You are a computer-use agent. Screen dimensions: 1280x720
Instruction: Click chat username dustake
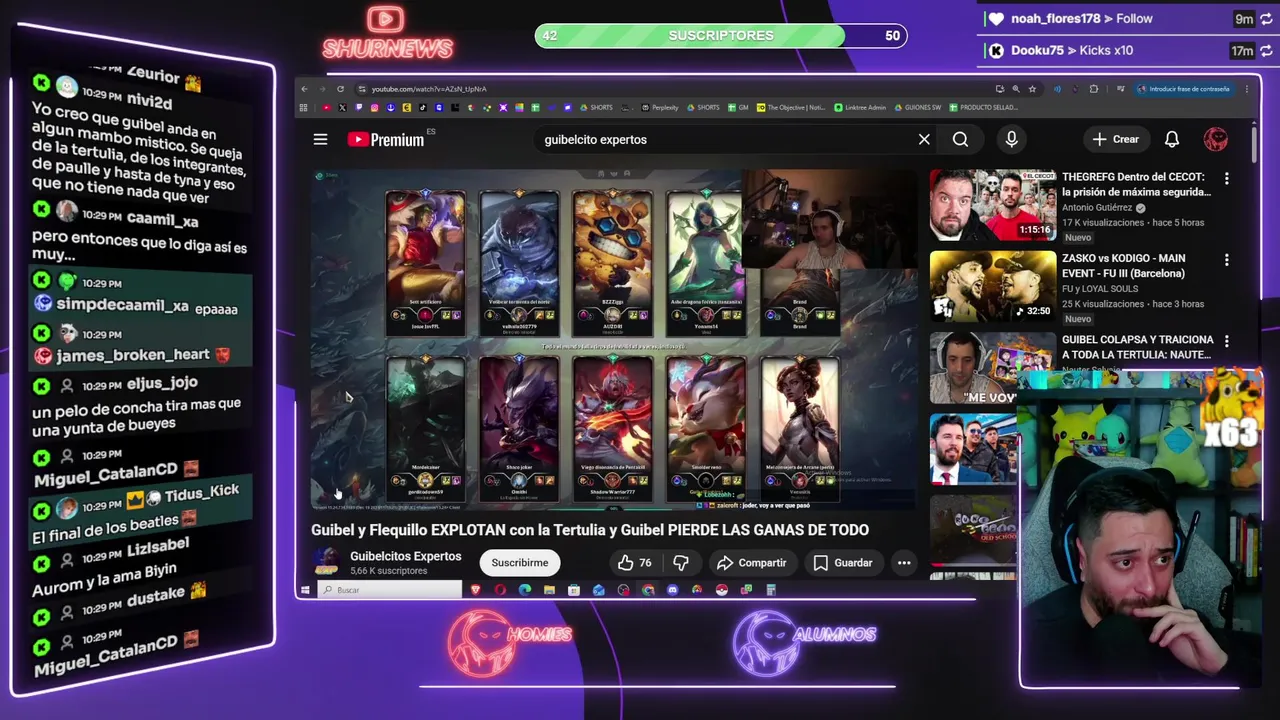[x=156, y=595]
